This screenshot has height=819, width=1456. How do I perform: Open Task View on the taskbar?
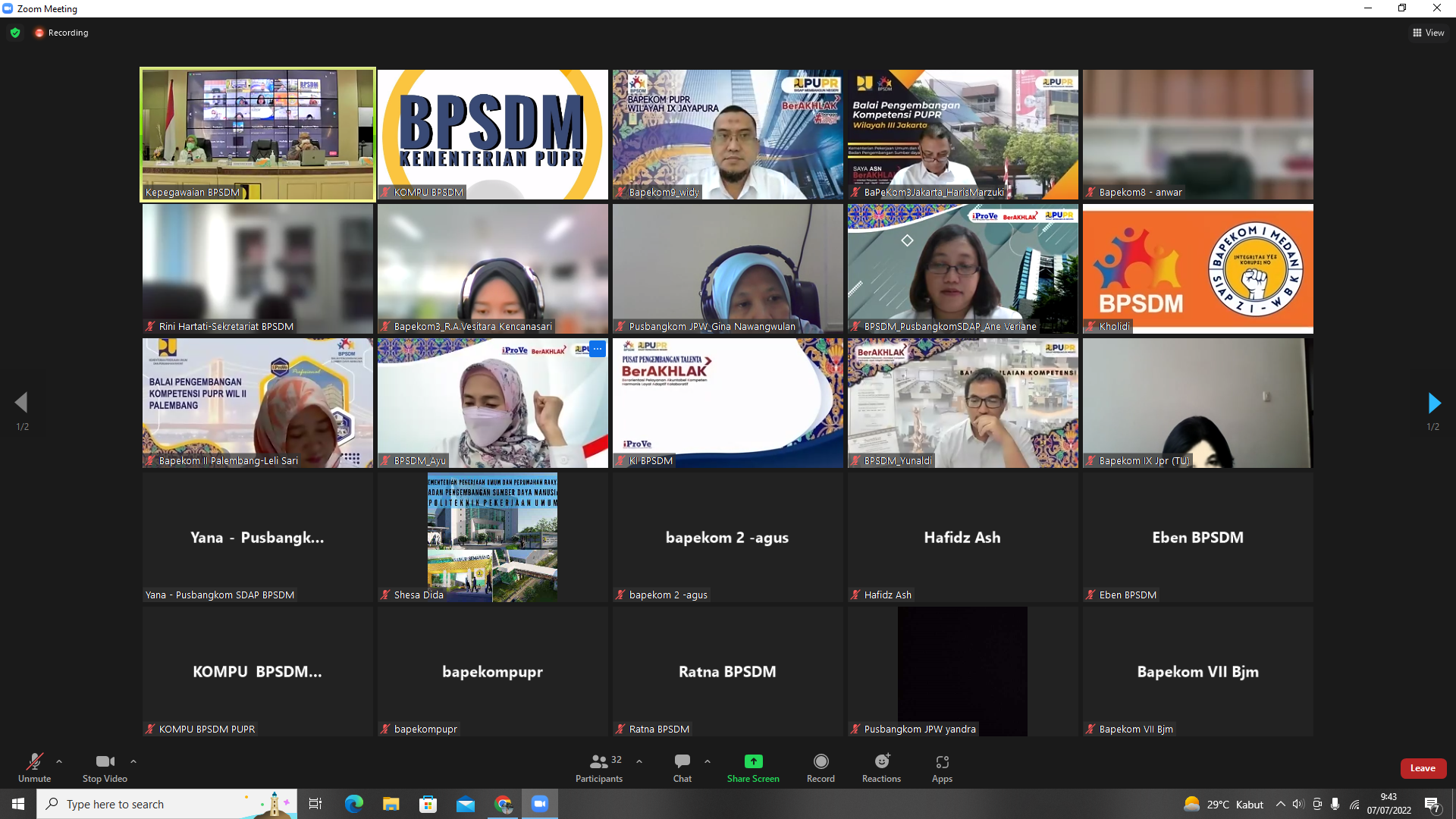(x=315, y=804)
